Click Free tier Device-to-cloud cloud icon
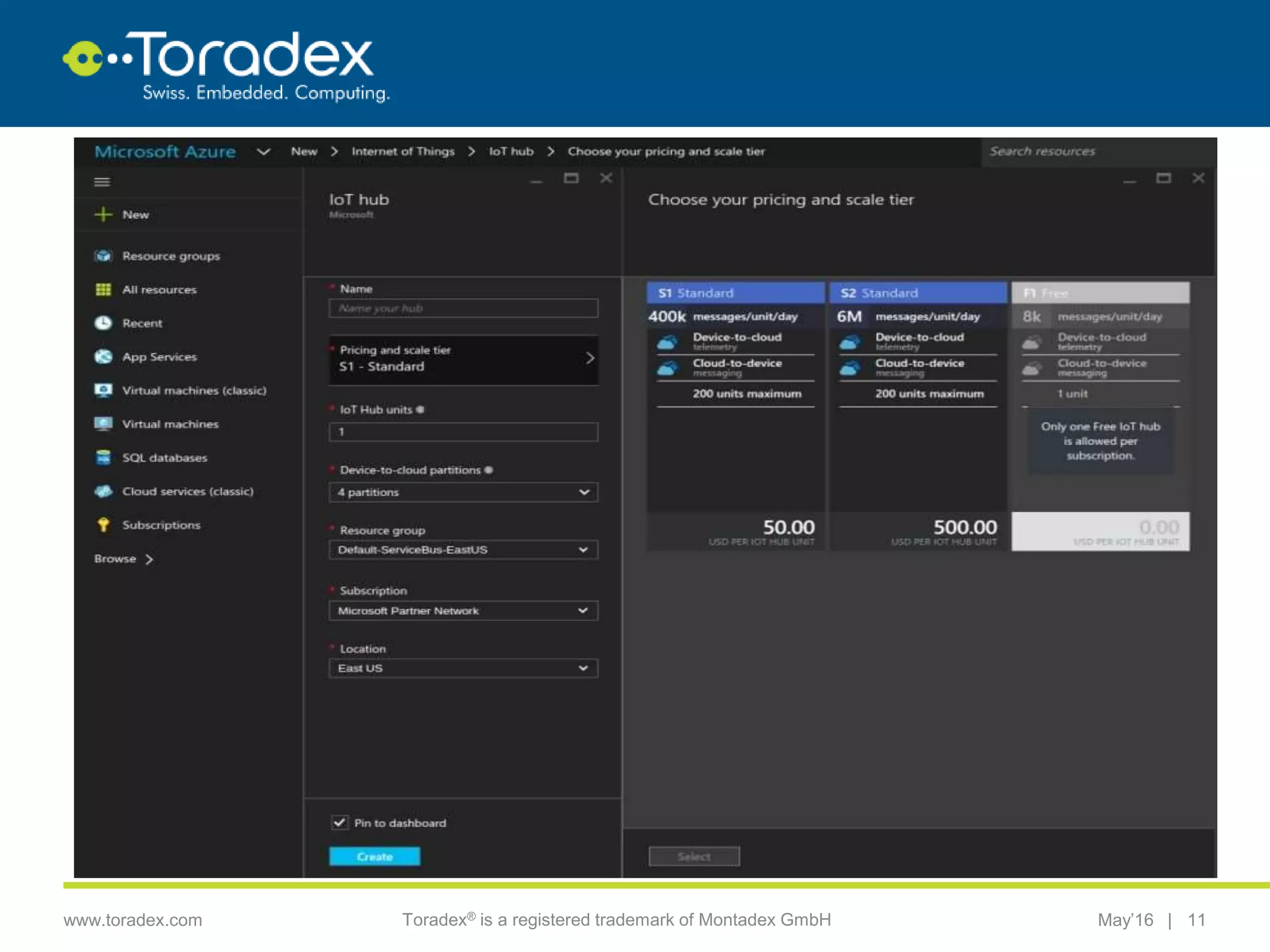Viewport: 1270px width, 952px height. point(1031,342)
